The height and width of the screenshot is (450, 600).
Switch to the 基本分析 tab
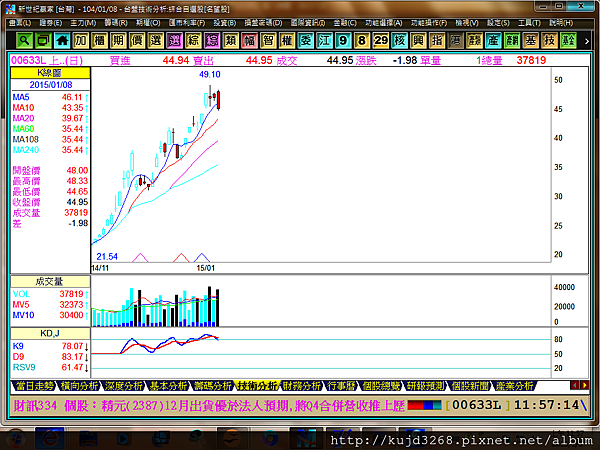pos(168,386)
